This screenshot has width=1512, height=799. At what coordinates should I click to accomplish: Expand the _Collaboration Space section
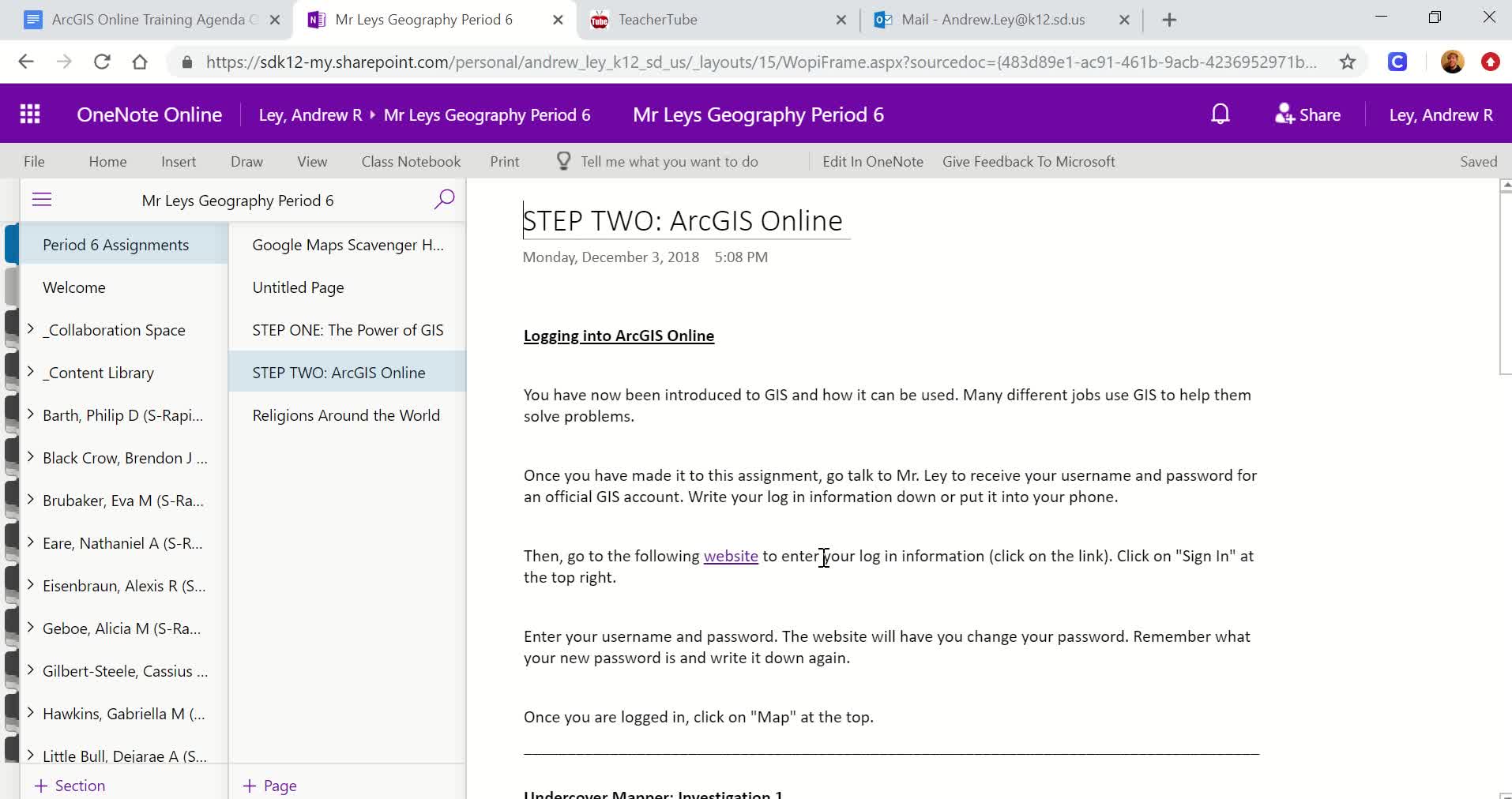(x=30, y=328)
